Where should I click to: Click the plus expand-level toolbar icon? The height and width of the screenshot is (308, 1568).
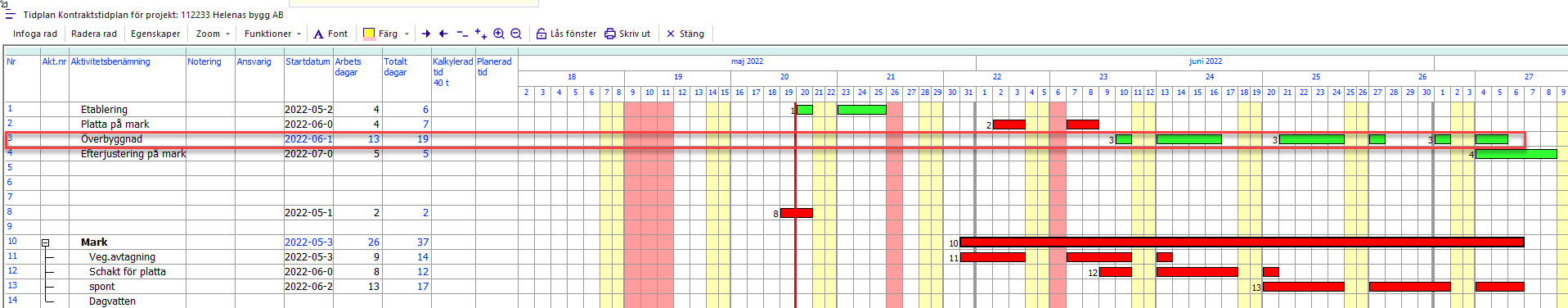tap(481, 34)
